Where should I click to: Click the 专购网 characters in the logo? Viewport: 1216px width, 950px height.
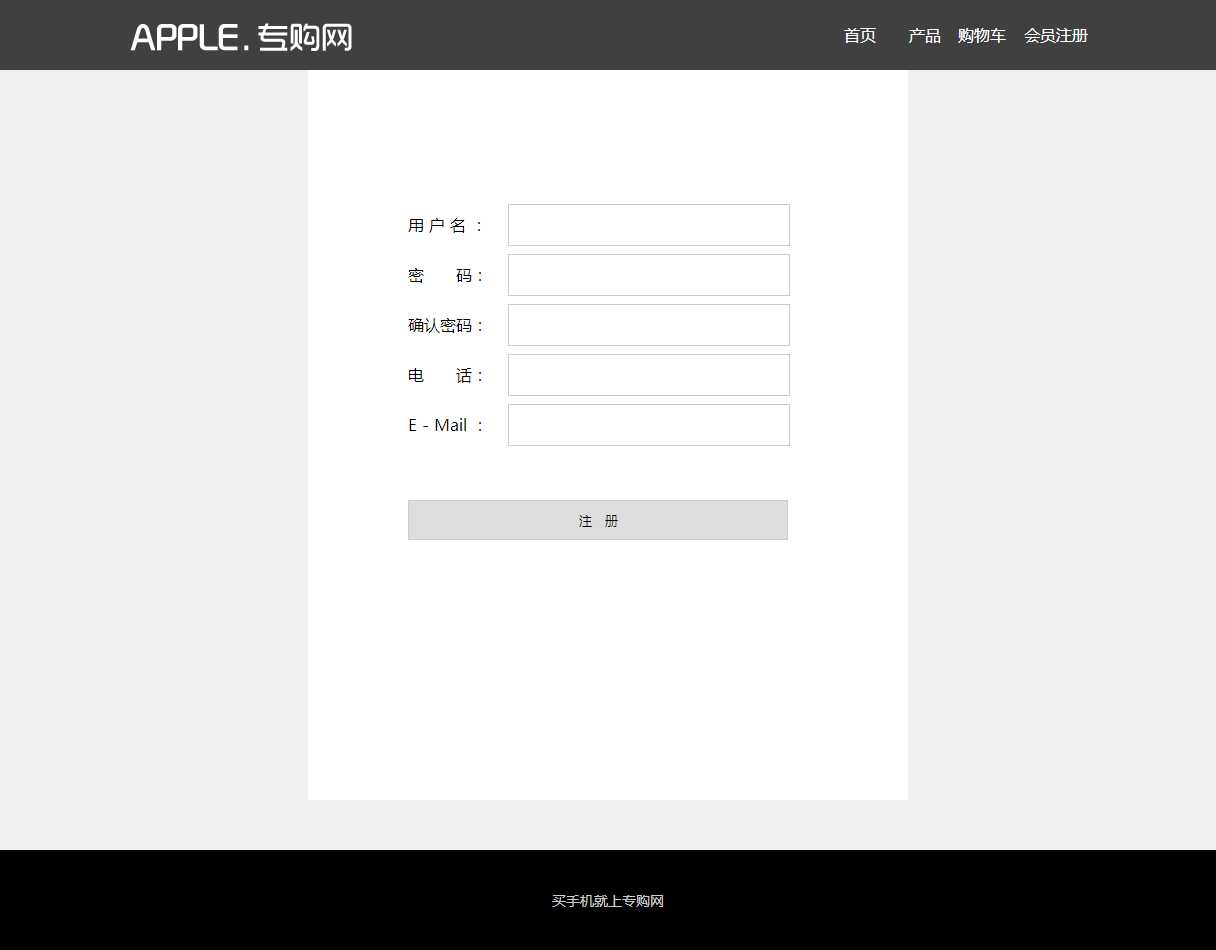pyautogui.click(x=305, y=38)
